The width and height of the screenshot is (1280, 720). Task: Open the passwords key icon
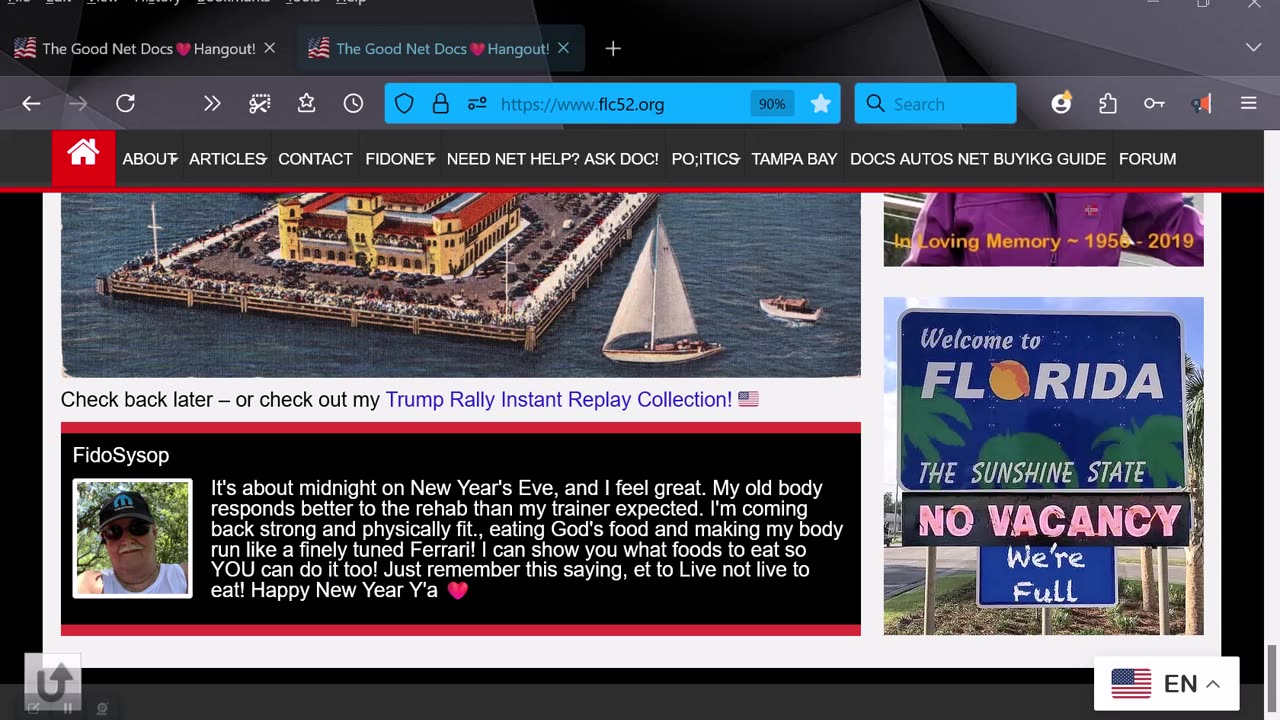coord(1154,104)
